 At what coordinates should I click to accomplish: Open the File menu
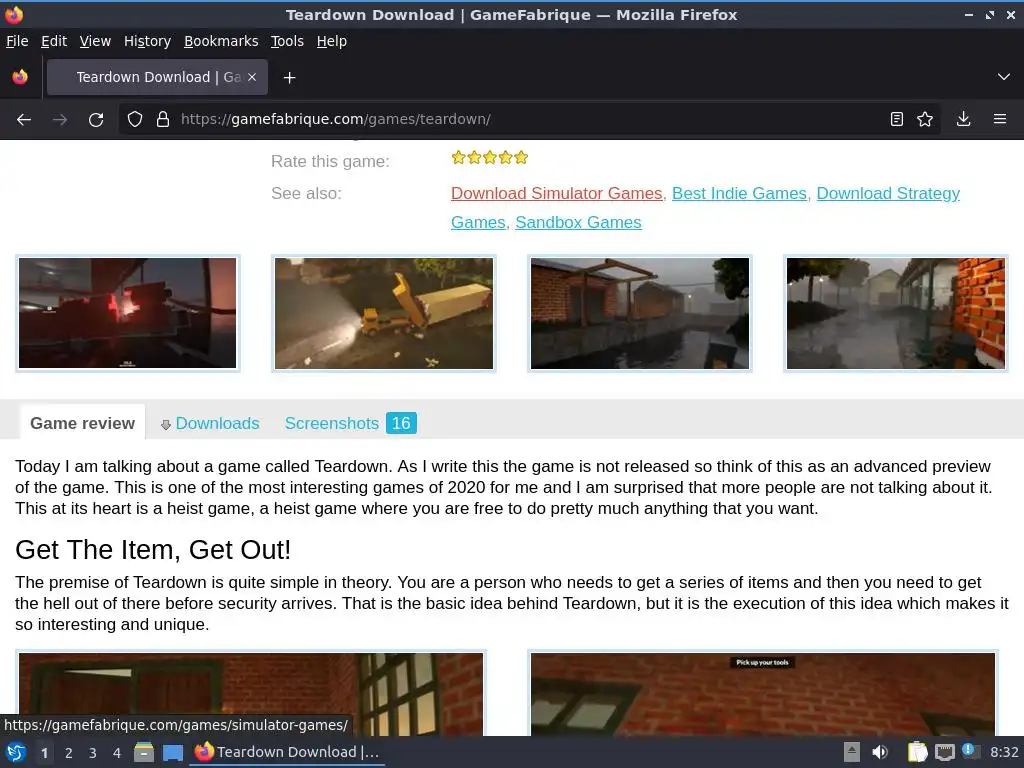(17, 41)
